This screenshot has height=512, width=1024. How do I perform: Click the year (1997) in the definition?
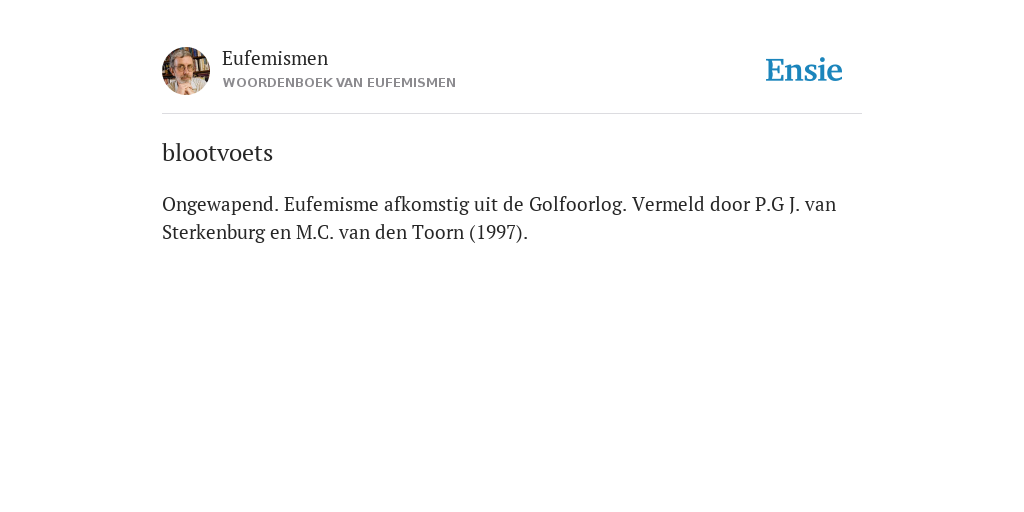(x=498, y=232)
